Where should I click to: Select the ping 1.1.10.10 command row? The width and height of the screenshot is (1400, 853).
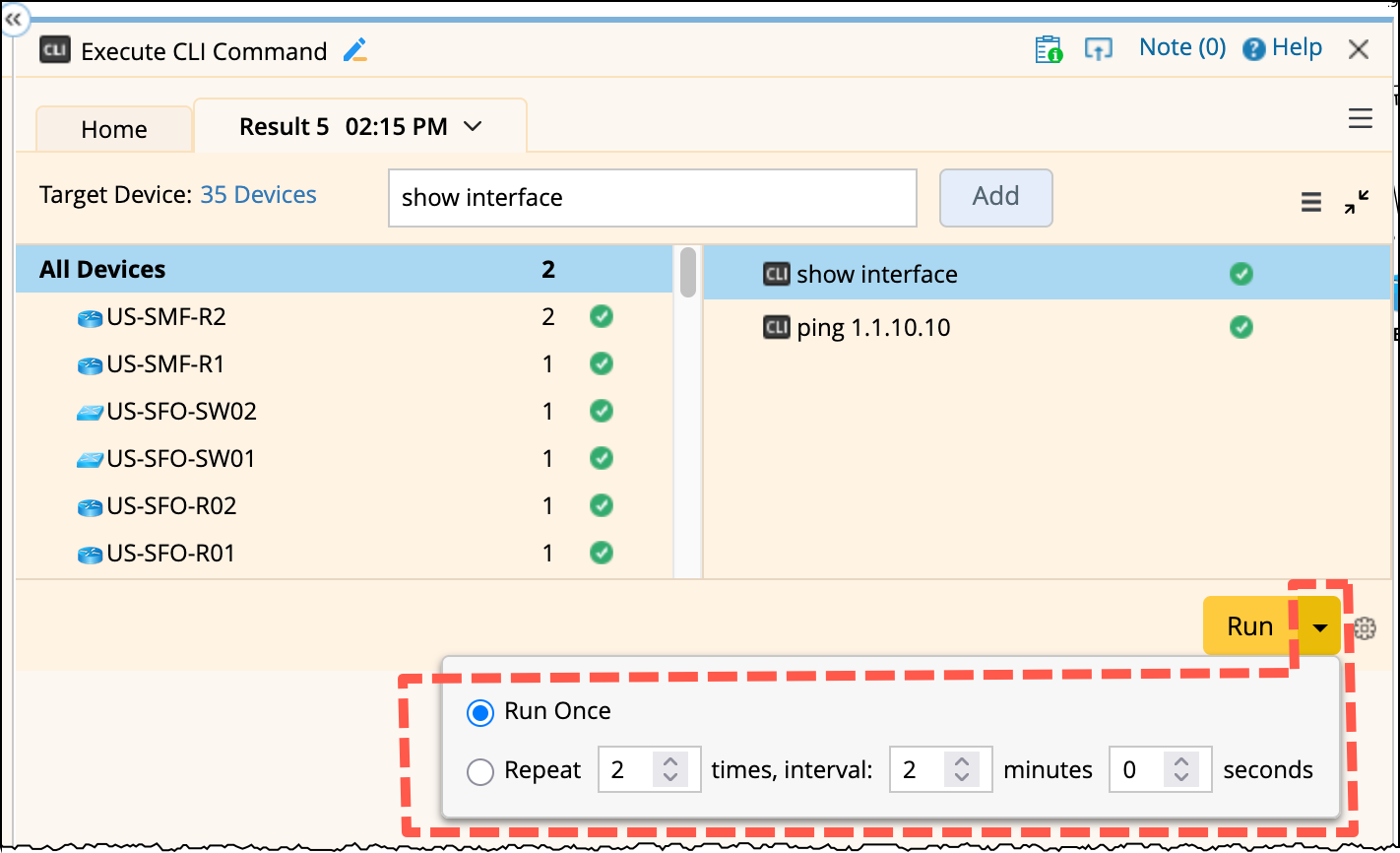point(1048,327)
